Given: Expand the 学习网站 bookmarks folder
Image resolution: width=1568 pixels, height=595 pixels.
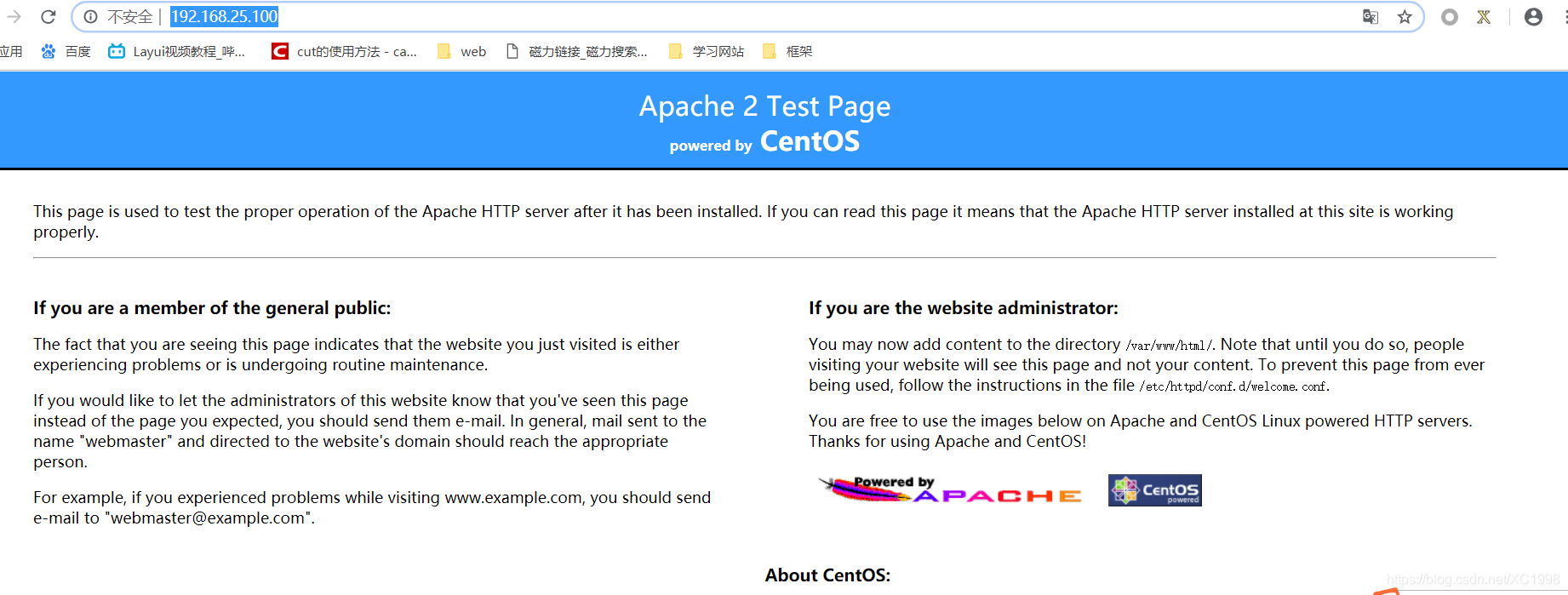Looking at the screenshot, I should click(x=707, y=51).
